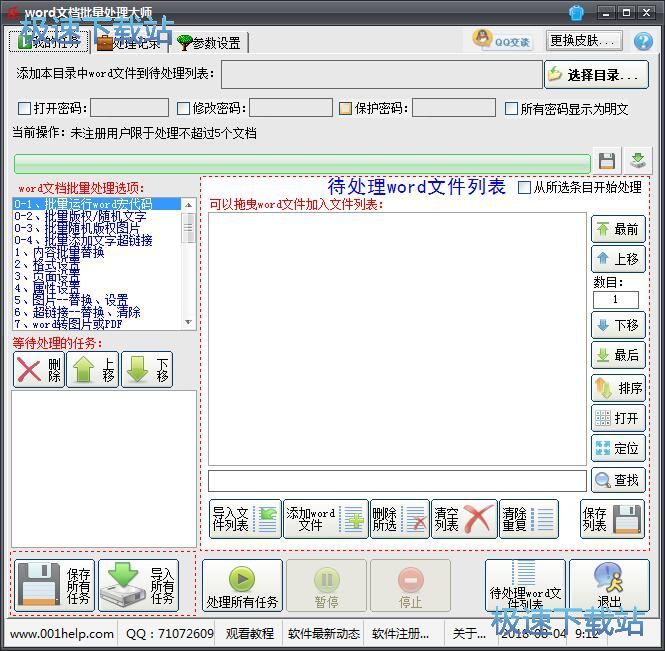Move pending task down with 下移 arrow
Image resolution: width=665 pixels, height=651 pixels.
point(147,370)
